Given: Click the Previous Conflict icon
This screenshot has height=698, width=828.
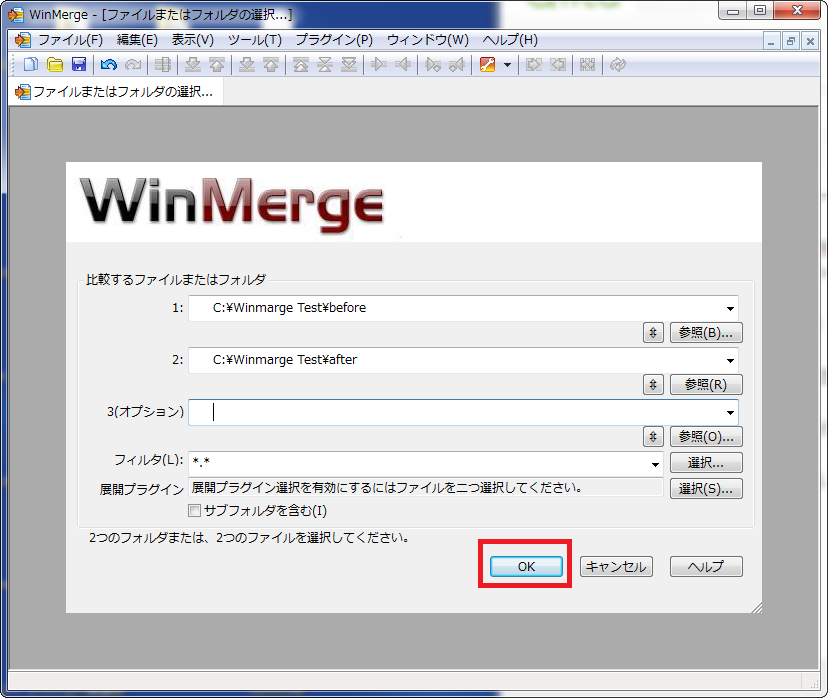Looking at the screenshot, I should click(271, 64).
